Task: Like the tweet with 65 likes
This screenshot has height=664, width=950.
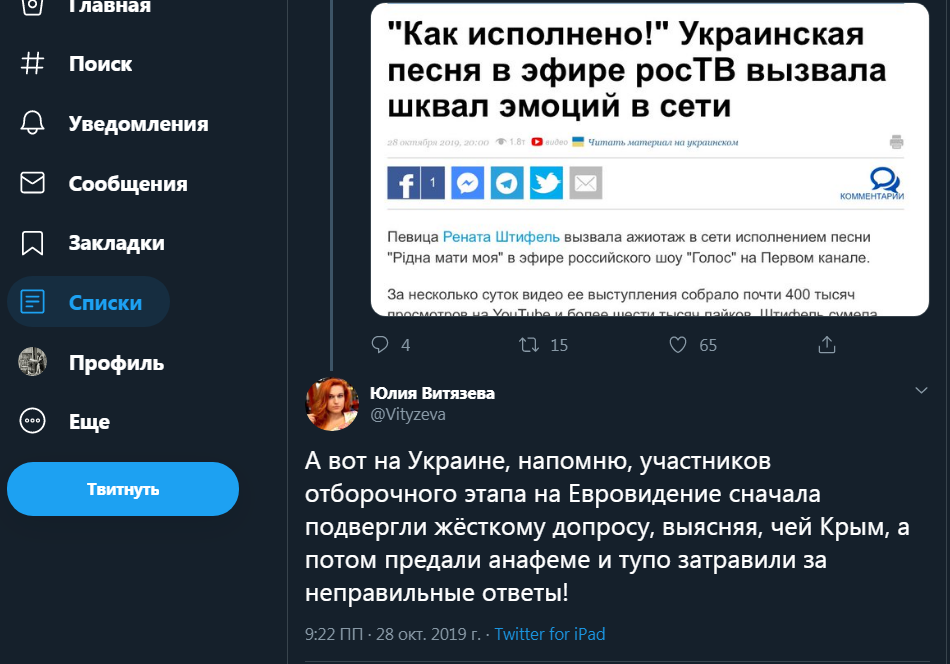Action: click(678, 345)
